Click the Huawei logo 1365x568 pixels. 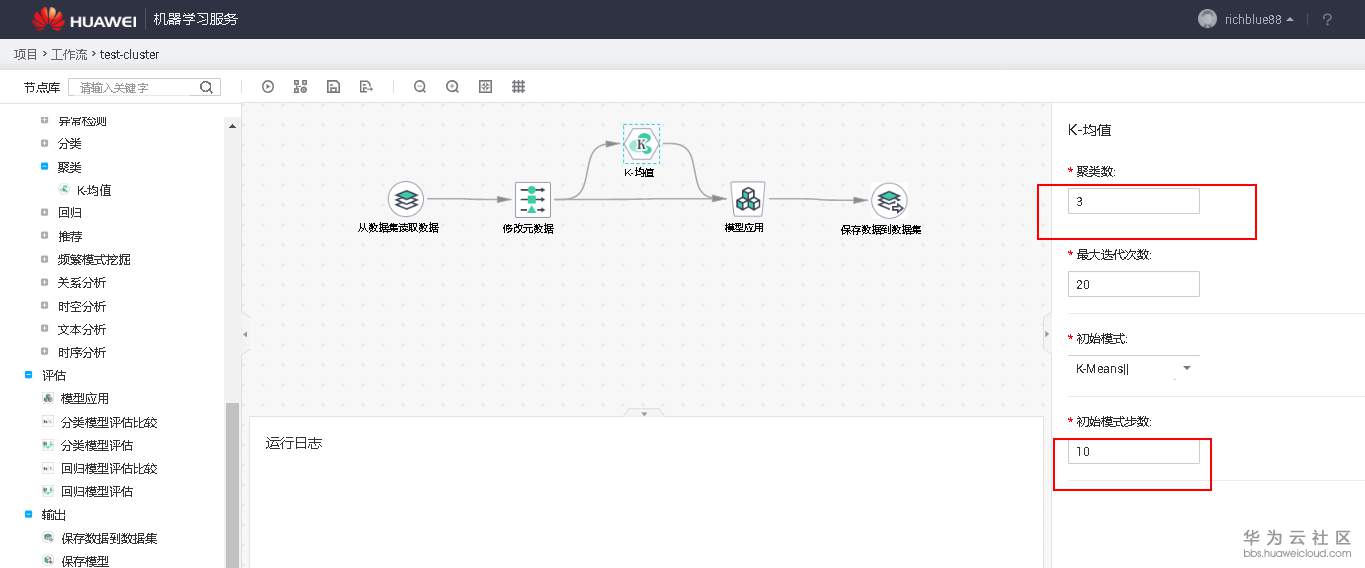pyautogui.click(x=84, y=19)
